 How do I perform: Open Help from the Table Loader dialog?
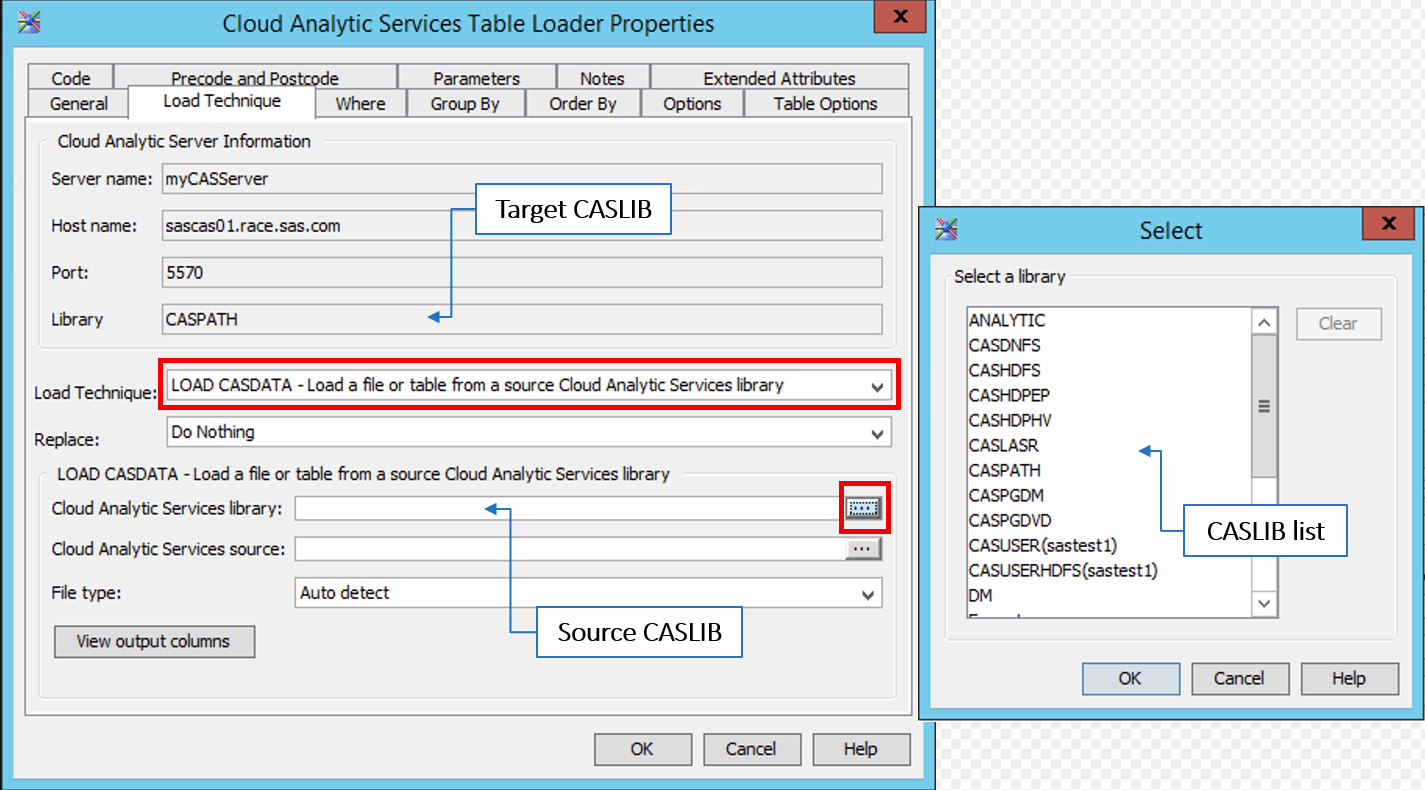pyautogui.click(x=861, y=749)
